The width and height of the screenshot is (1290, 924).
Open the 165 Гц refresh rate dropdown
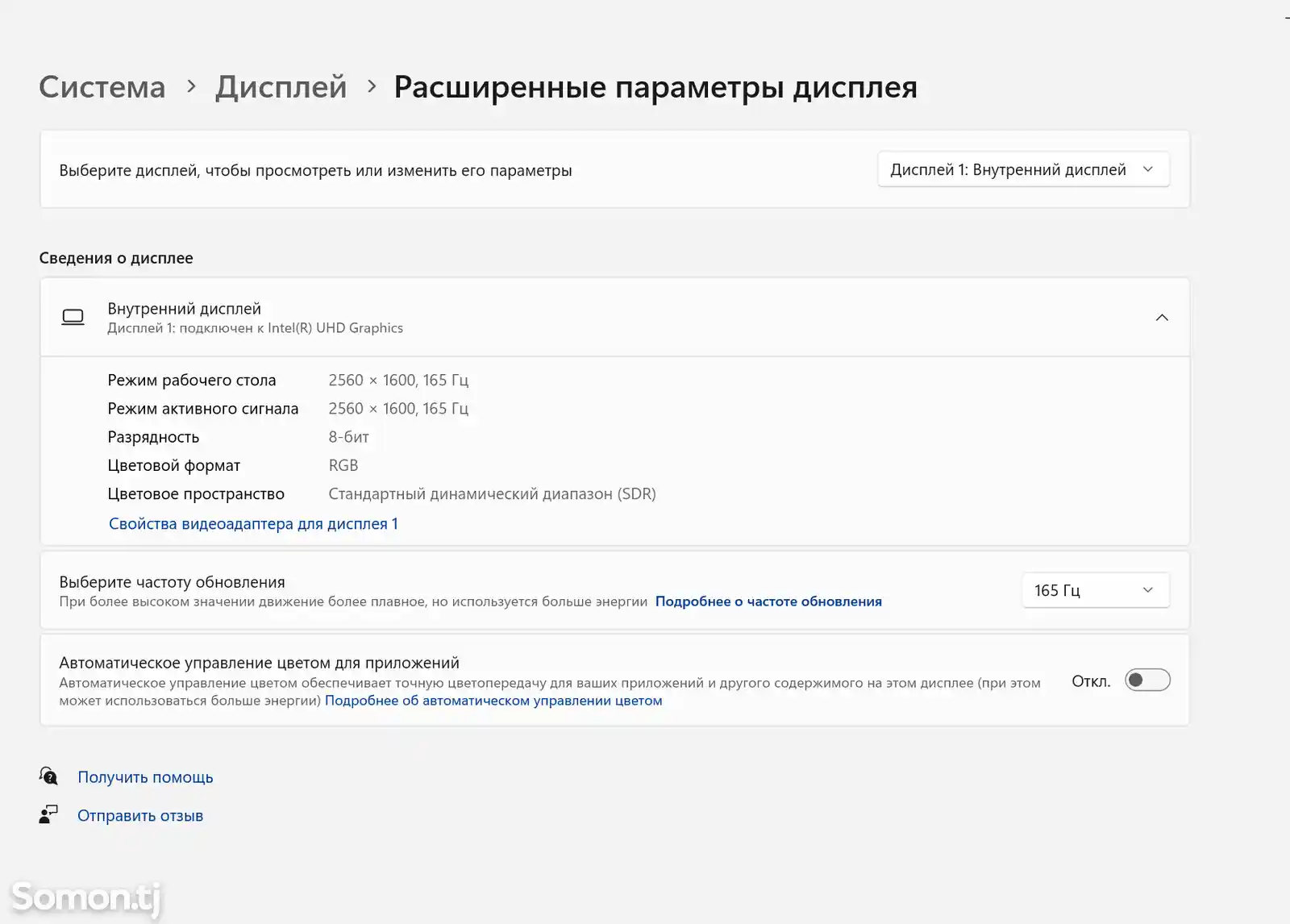click(x=1095, y=590)
